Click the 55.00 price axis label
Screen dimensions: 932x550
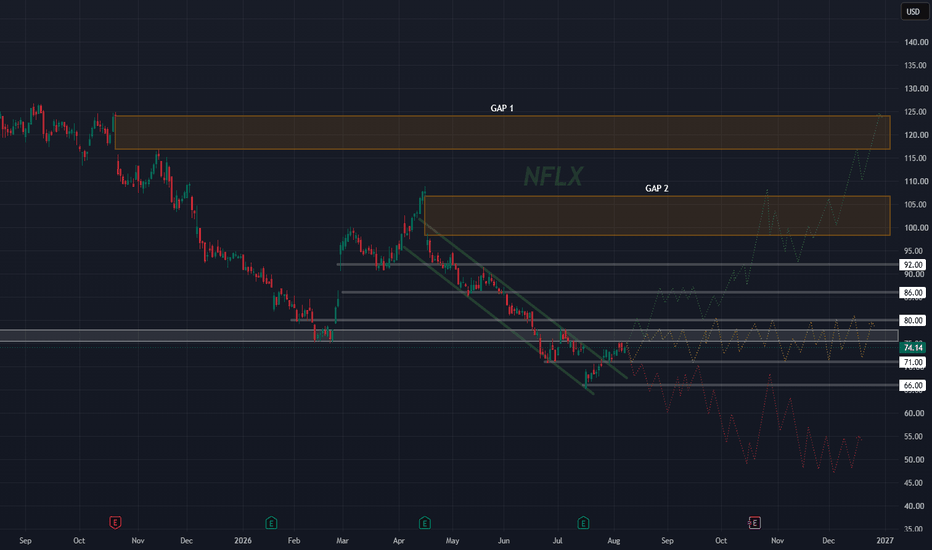coord(914,436)
